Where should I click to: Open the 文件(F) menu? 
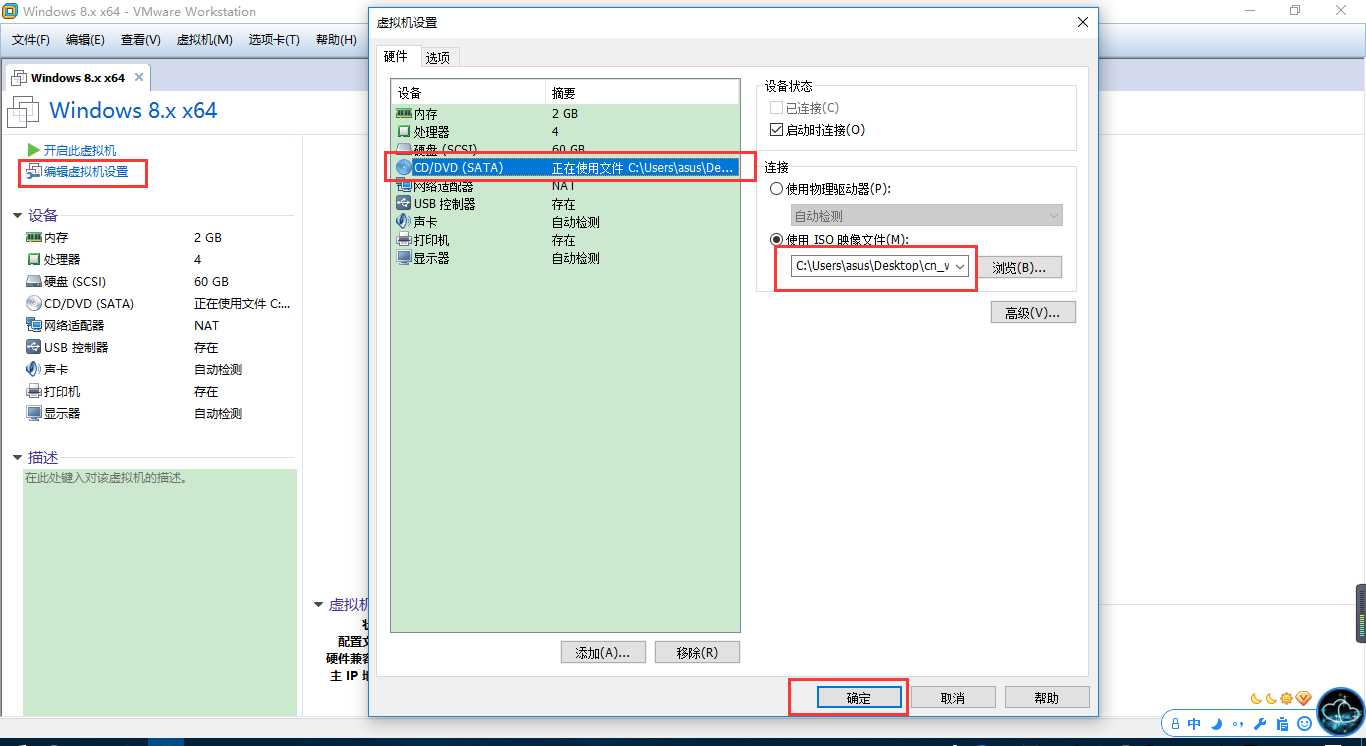(x=31, y=40)
